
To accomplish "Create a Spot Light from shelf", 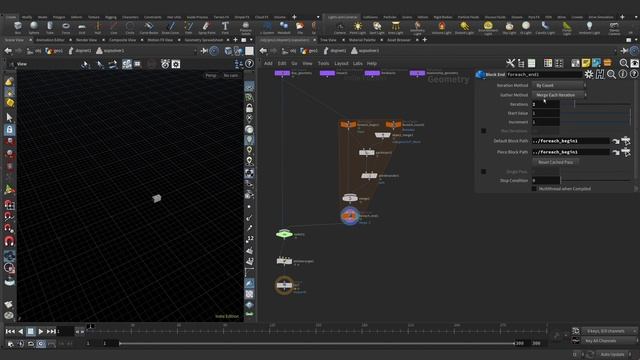I will click(377, 27).
